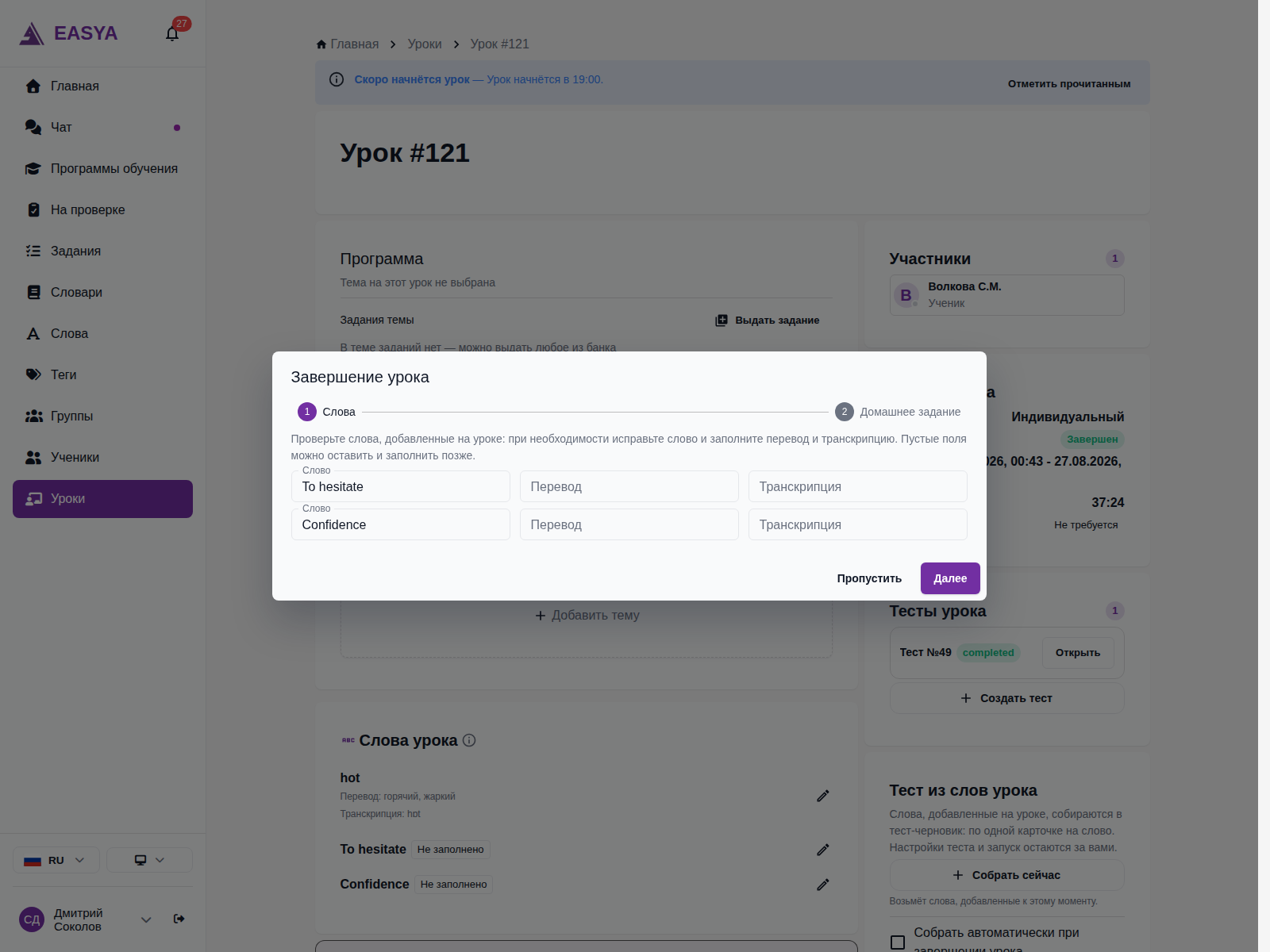This screenshot has width=1270, height=952.
Task: Go to Программы обучения
Action: point(102,169)
